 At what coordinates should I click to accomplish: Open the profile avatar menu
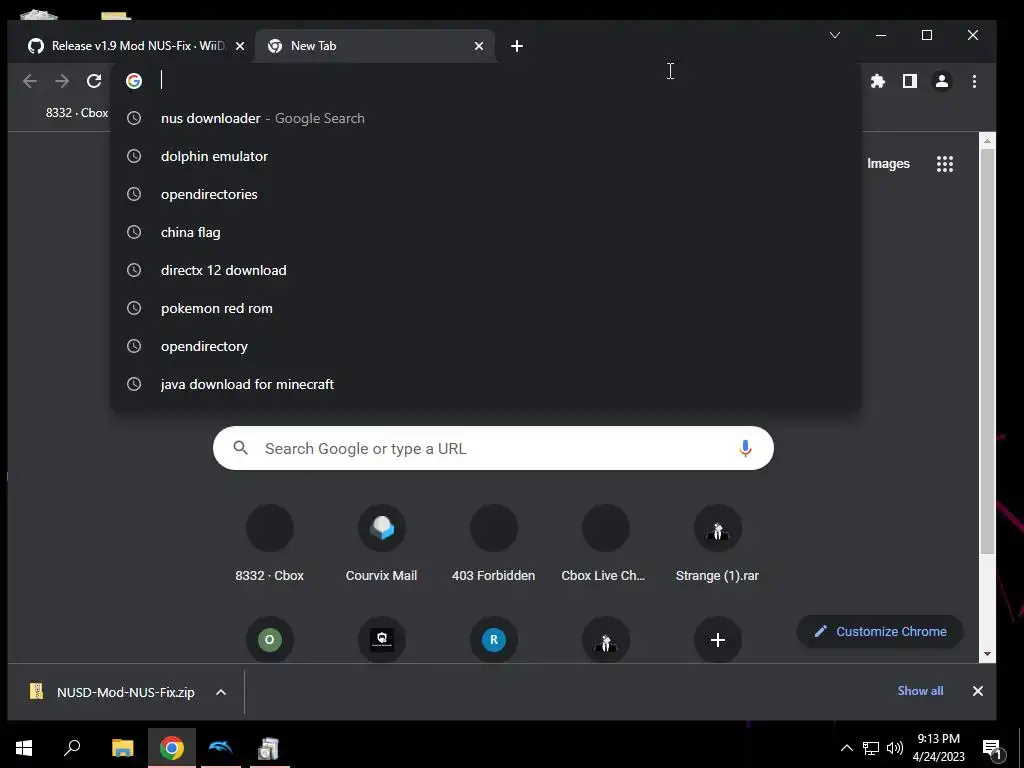(942, 81)
